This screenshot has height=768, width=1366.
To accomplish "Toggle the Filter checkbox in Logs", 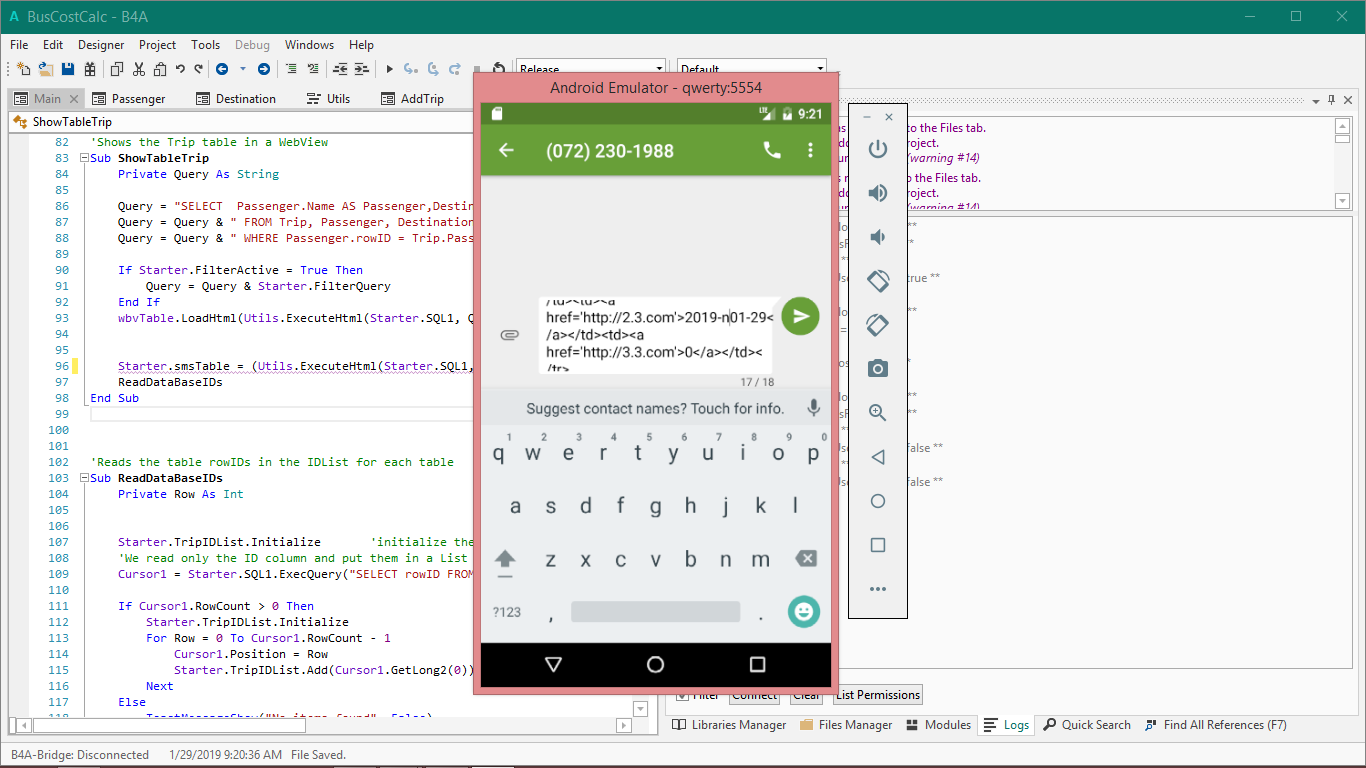I will 682,695.
